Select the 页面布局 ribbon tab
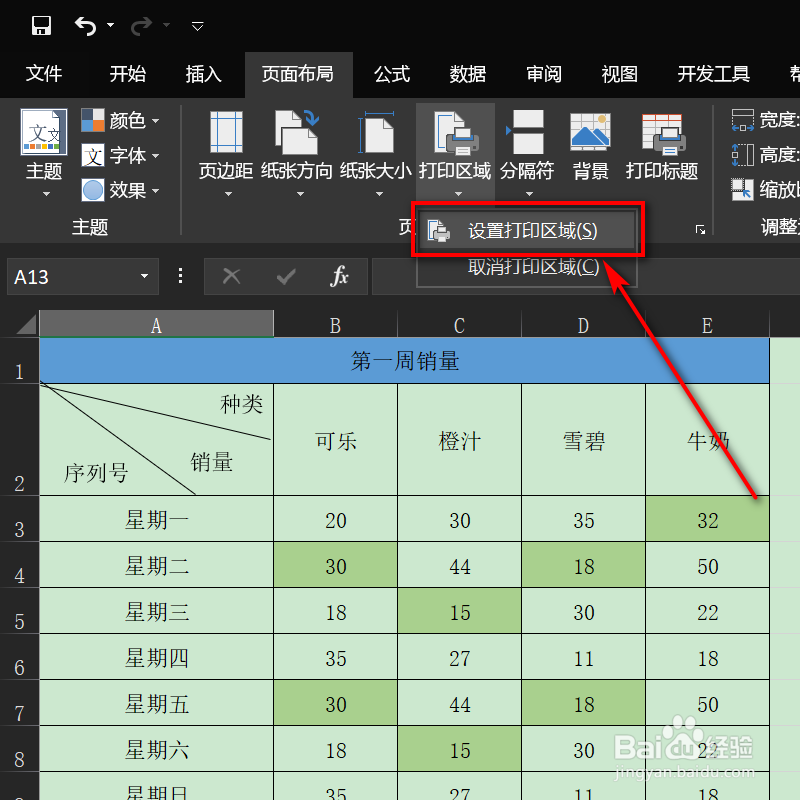800x800 pixels. pos(298,74)
